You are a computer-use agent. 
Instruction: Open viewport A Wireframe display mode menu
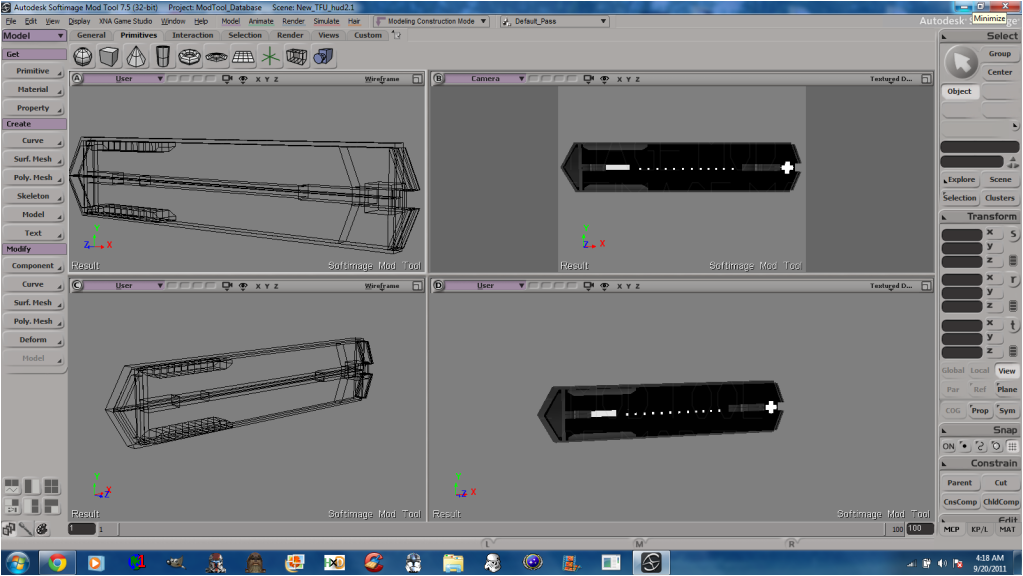coord(382,79)
